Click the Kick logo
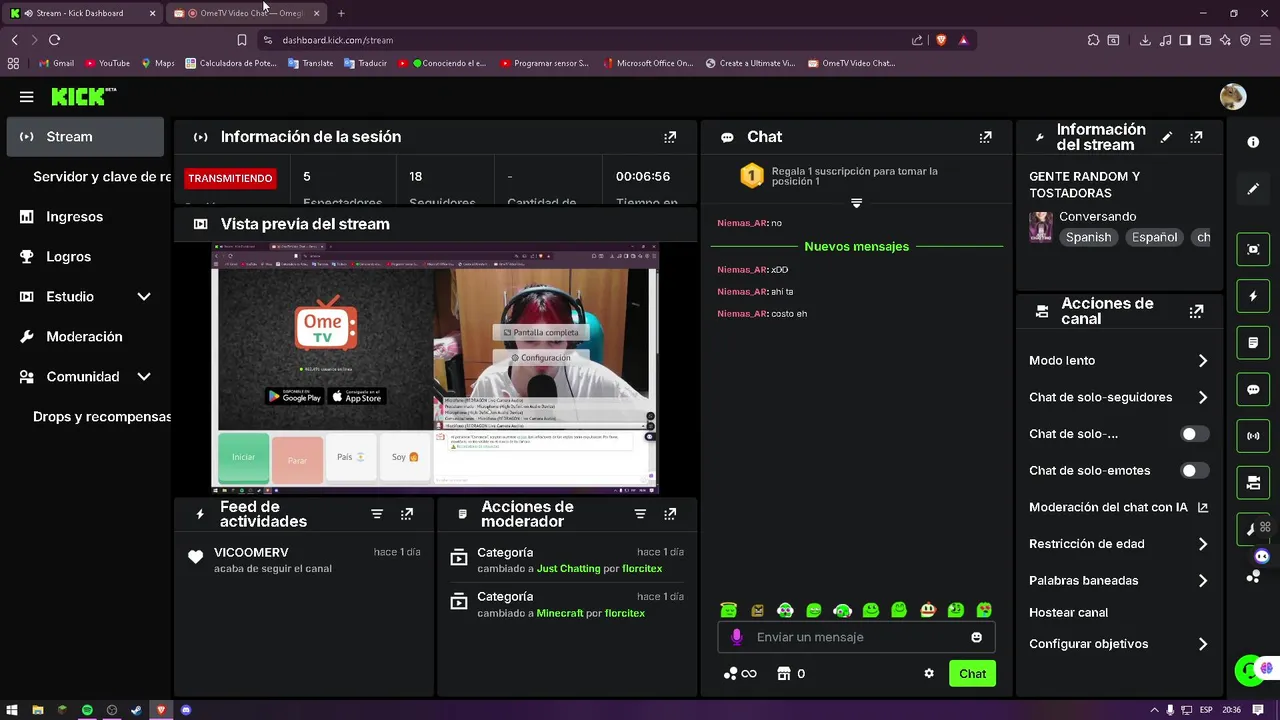The height and width of the screenshot is (720, 1280). coord(84,97)
